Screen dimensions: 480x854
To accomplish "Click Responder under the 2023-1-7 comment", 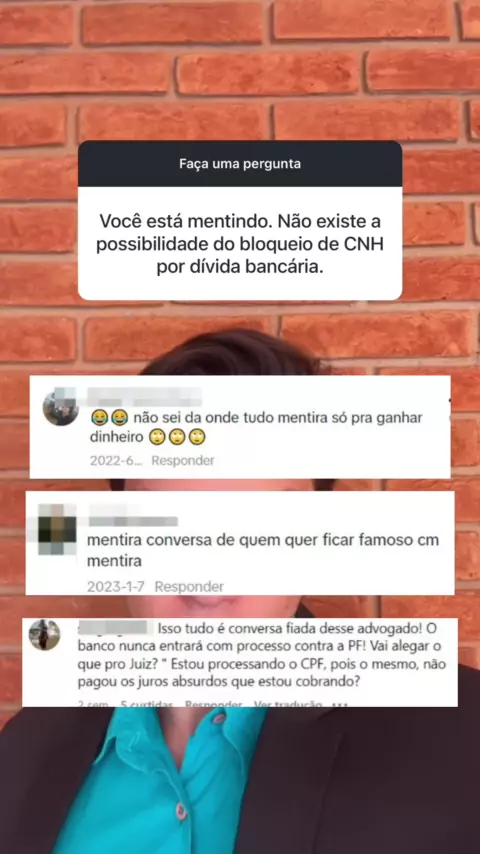I will [189, 587].
